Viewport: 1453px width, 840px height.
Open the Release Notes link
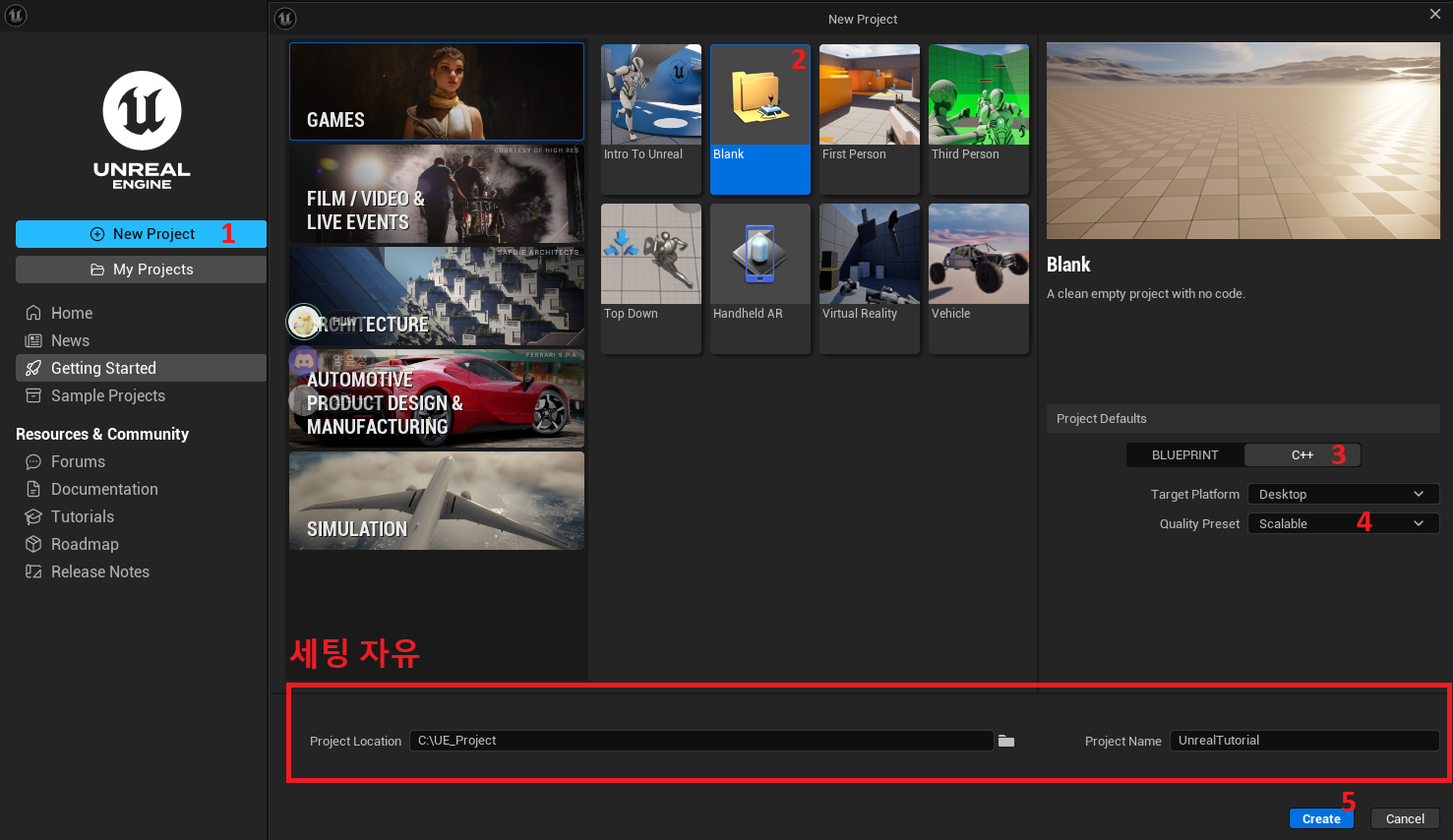tap(141, 571)
